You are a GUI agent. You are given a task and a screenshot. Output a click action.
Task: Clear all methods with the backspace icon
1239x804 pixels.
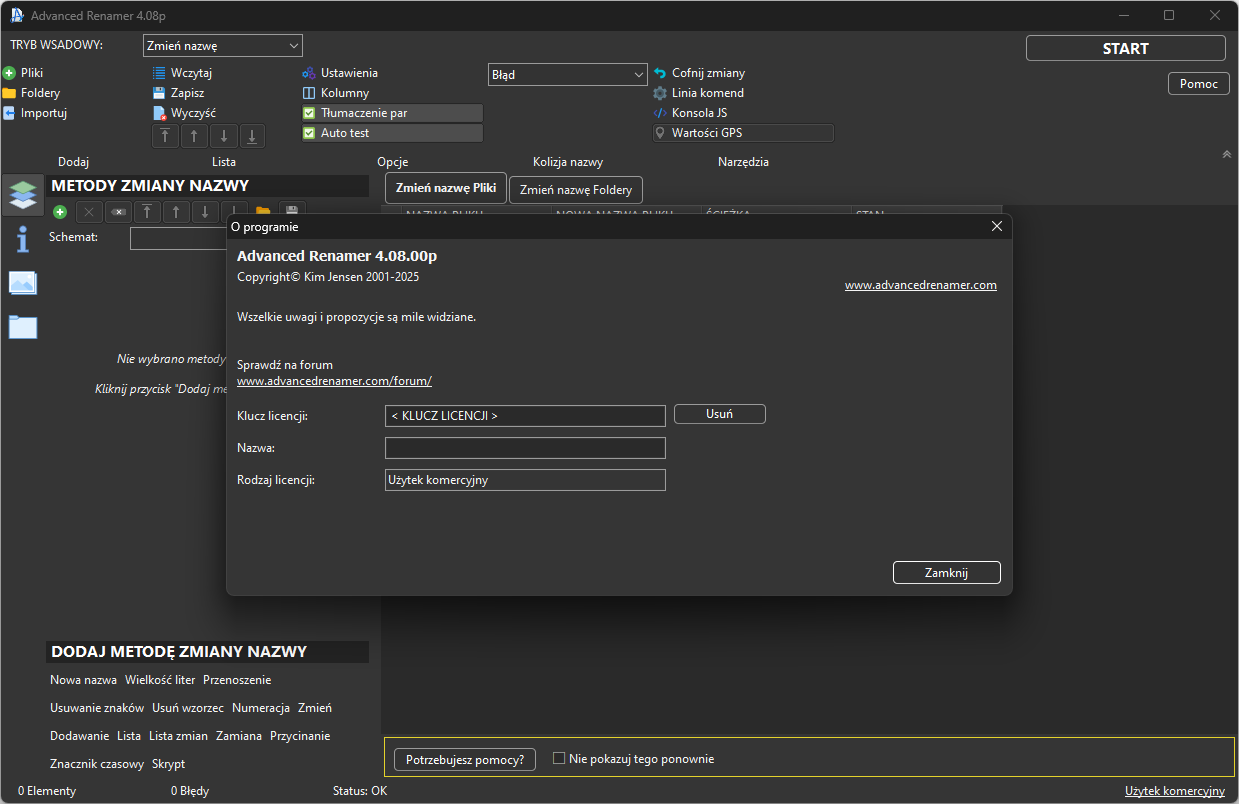click(118, 212)
